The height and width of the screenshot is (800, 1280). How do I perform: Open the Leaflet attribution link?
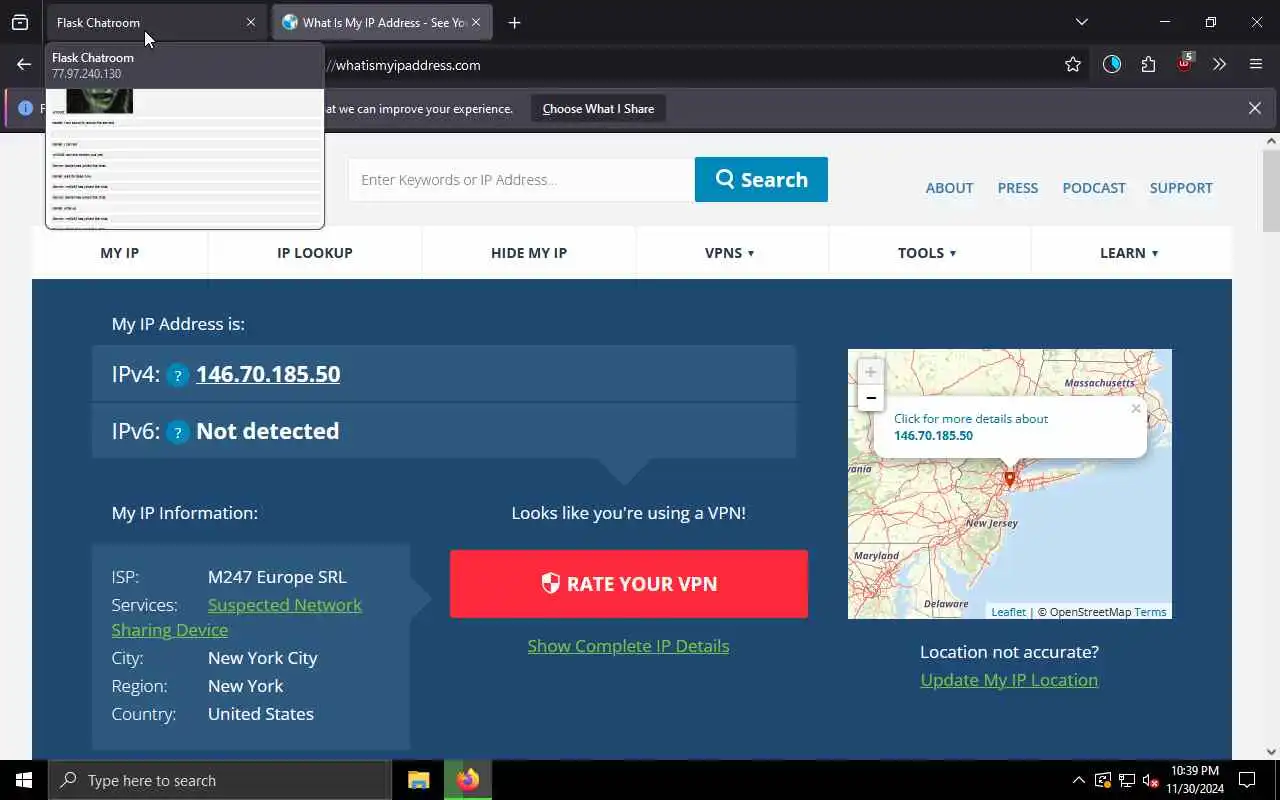pos(1008,612)
